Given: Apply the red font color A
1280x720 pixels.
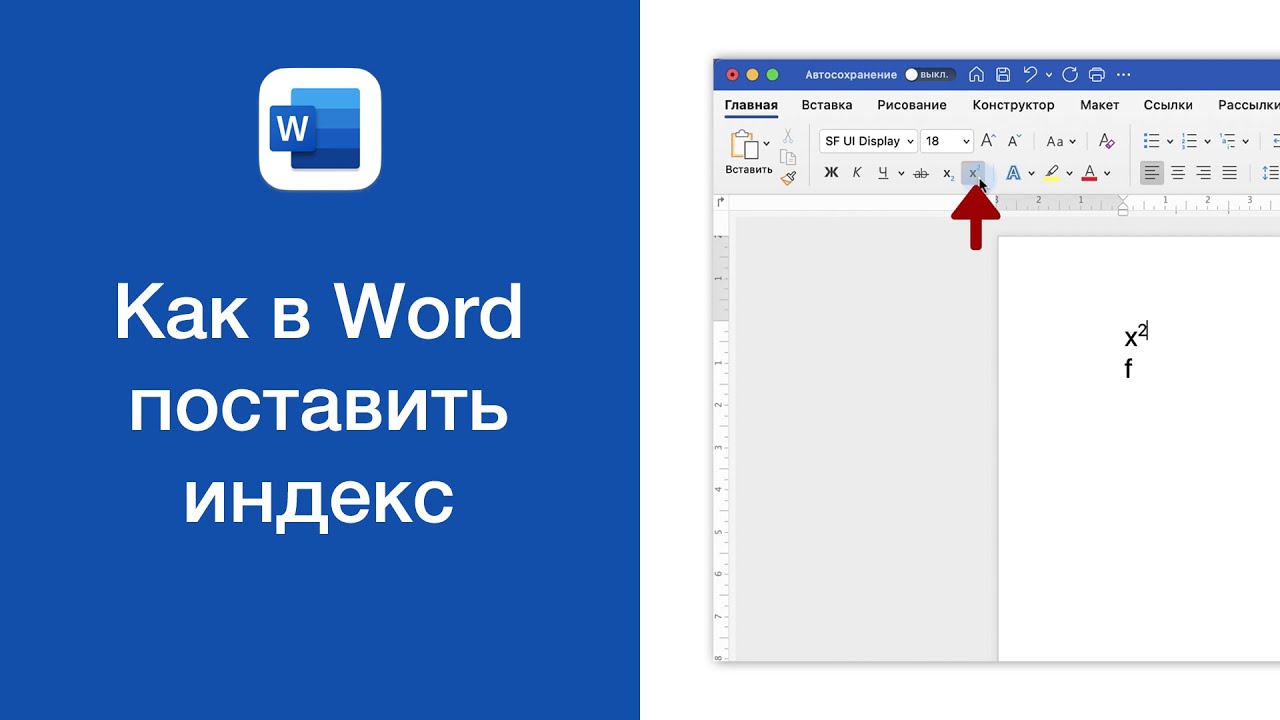Looking at the screenshot, I should tap(1089, 173).
